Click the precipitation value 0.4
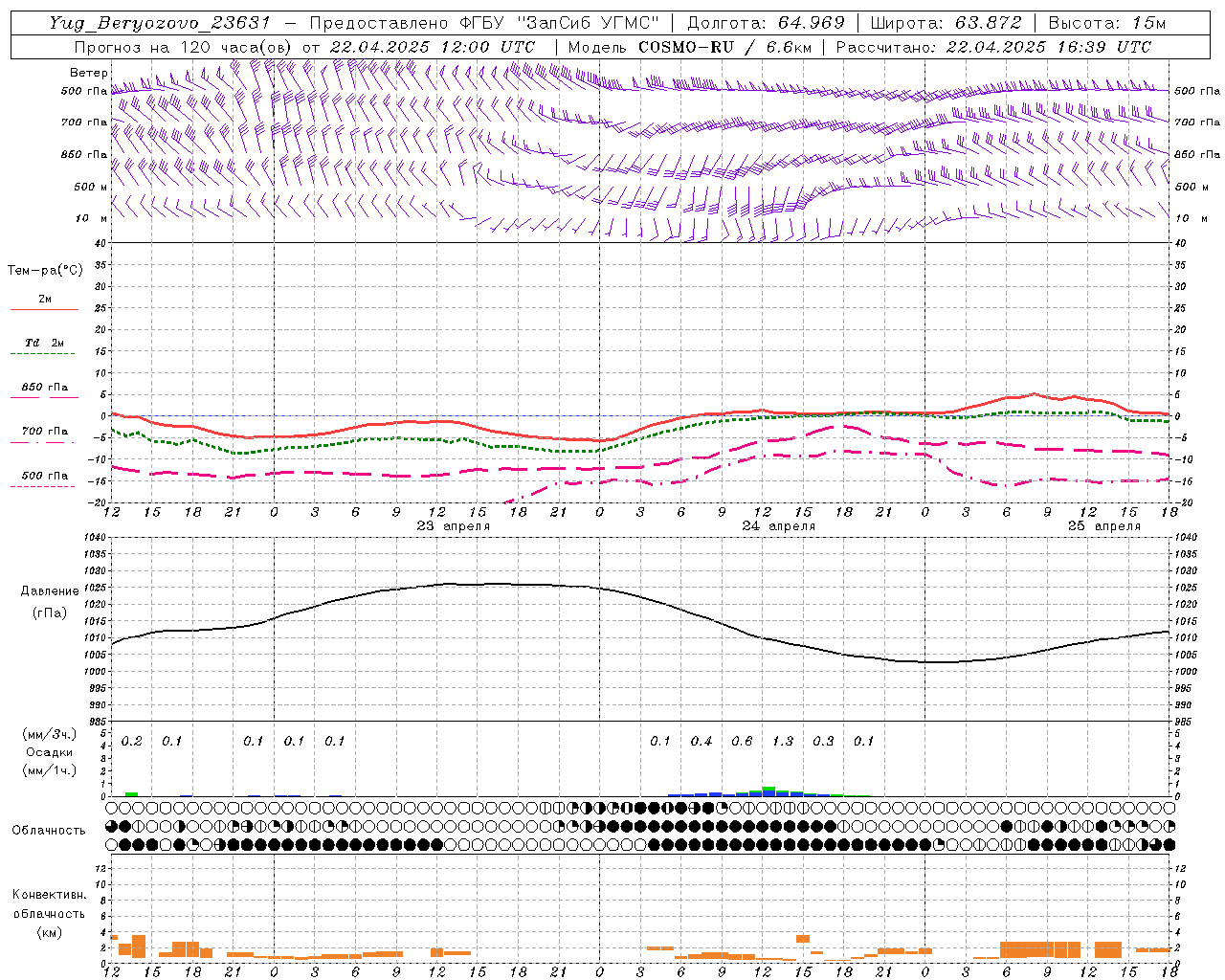The width and height of the screenshot is (1225, 980). pyautogui.click(x=702, y=741)
